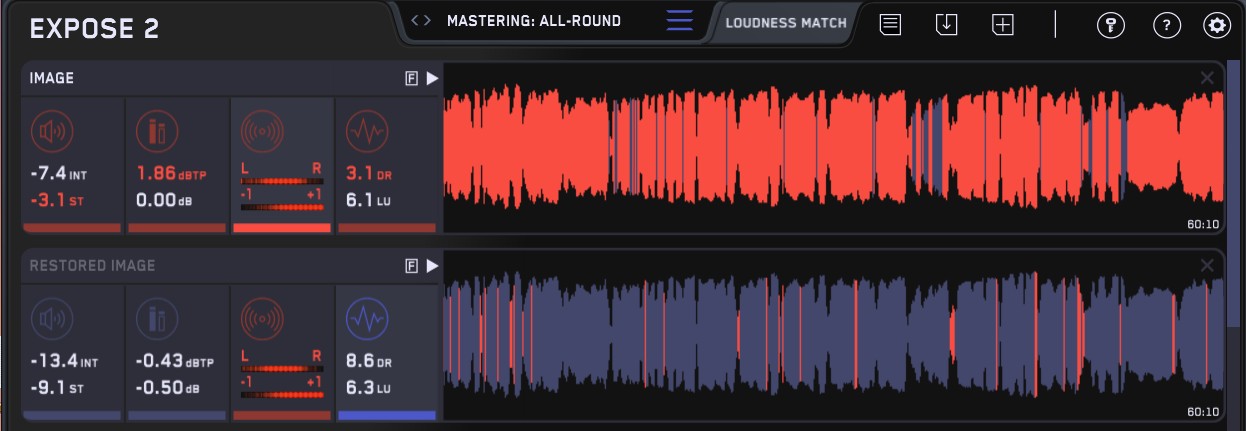Remove the IMAGE track with X button

point(1207,78)
